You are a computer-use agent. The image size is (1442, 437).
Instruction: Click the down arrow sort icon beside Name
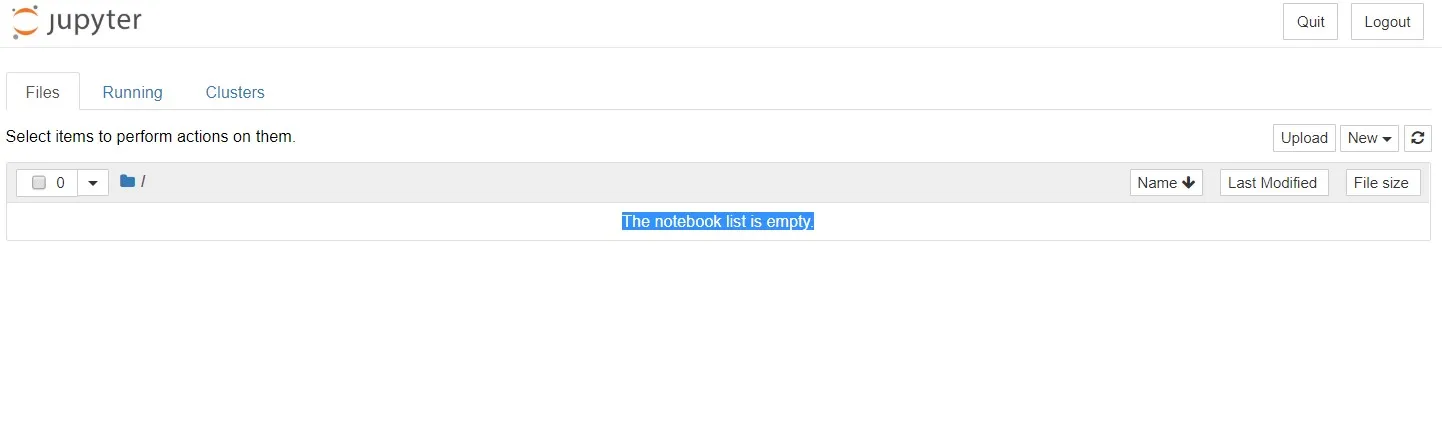point(1189,183)
